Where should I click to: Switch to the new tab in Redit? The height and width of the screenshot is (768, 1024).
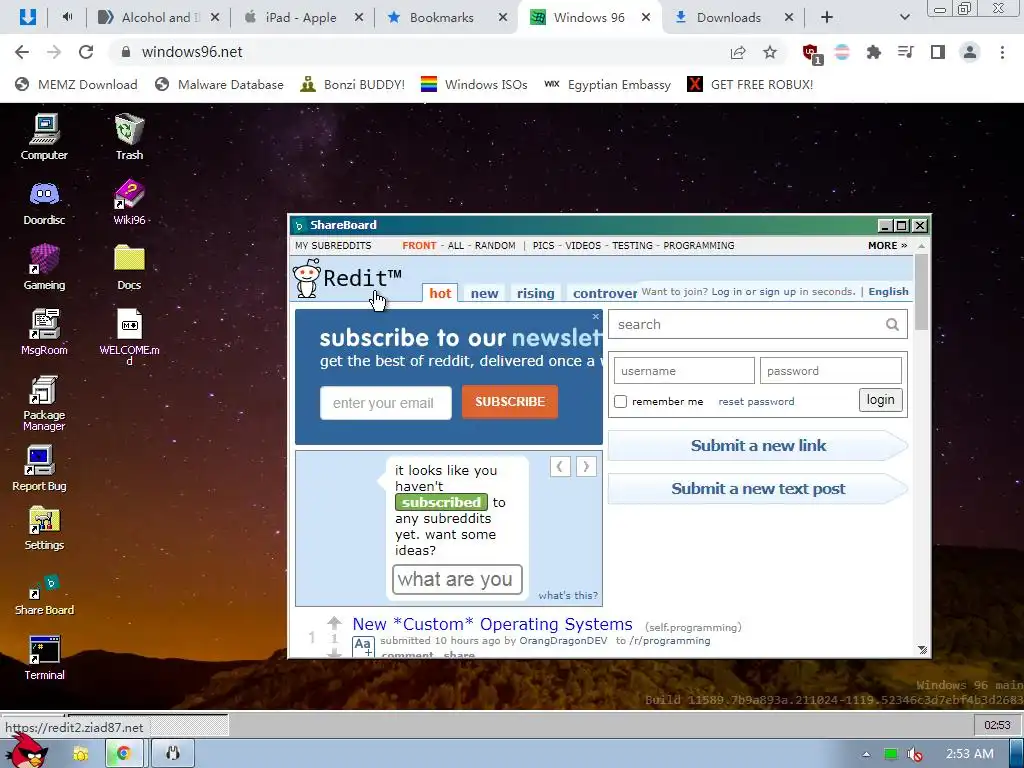[485, 293]
